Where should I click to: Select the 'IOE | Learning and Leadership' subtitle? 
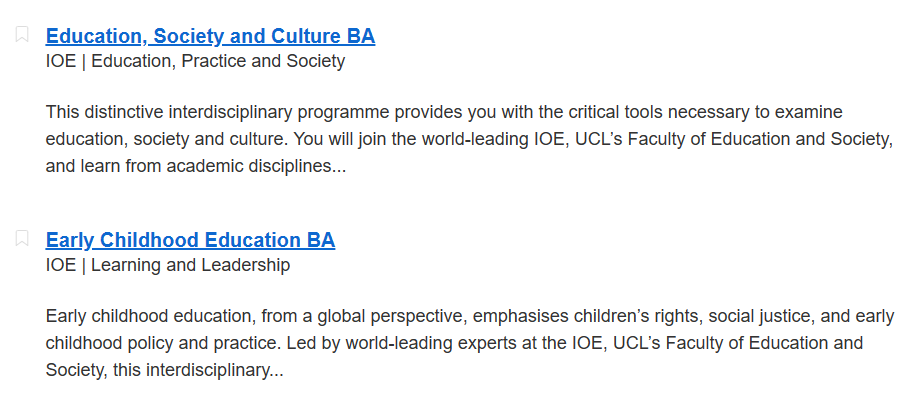click(168, 265)
